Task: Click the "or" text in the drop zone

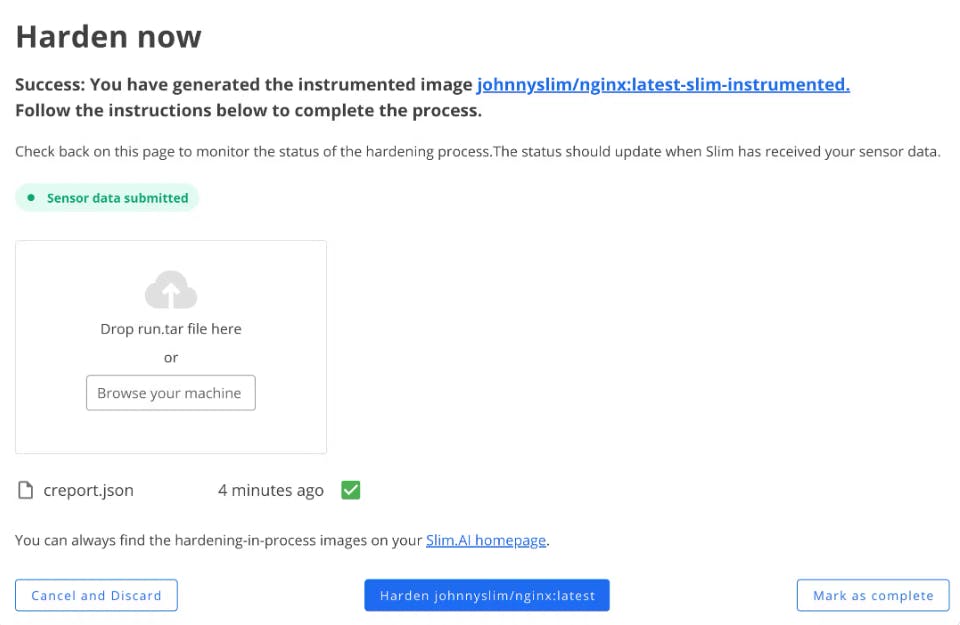Action: 171,357
